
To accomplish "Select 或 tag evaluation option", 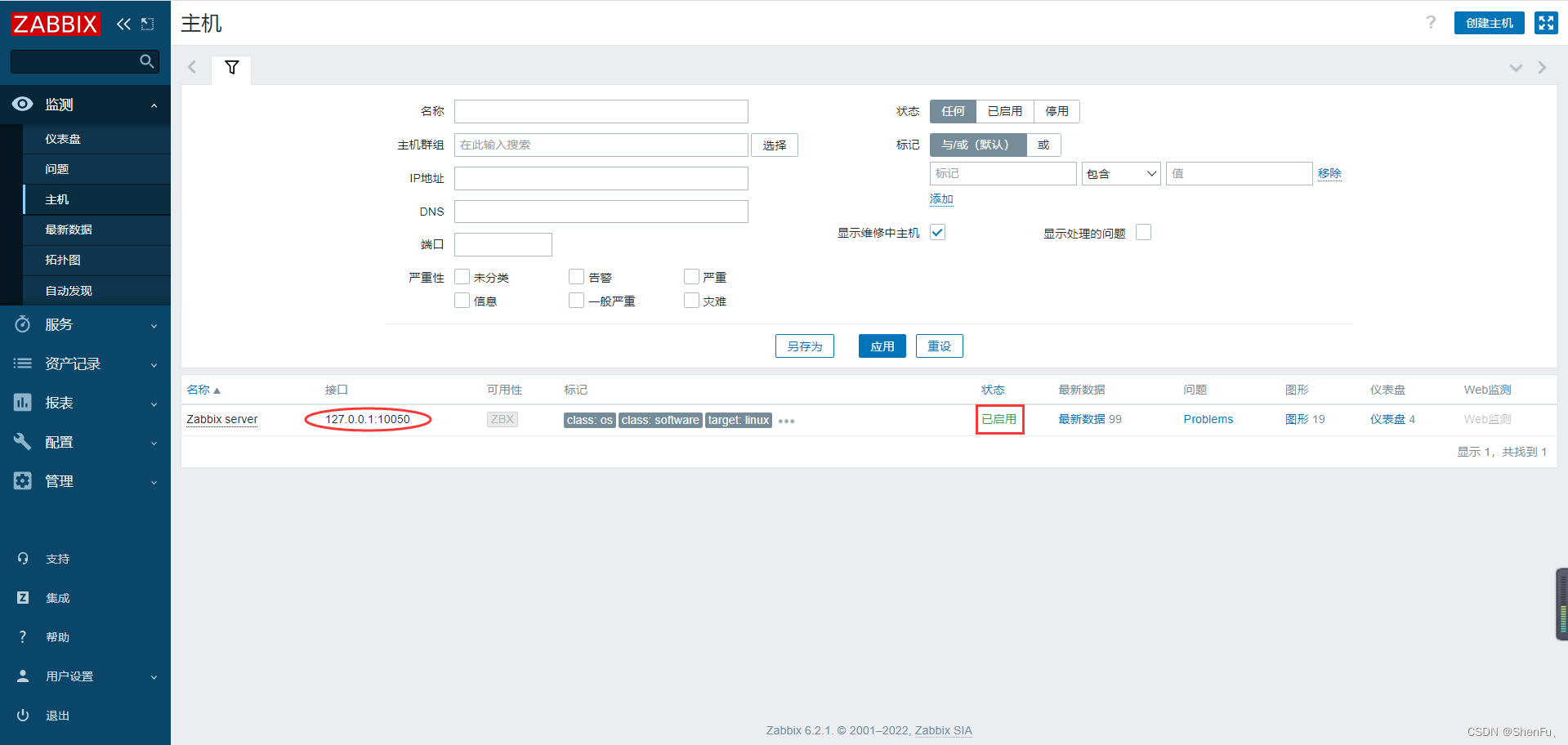I will point(1043,145).
